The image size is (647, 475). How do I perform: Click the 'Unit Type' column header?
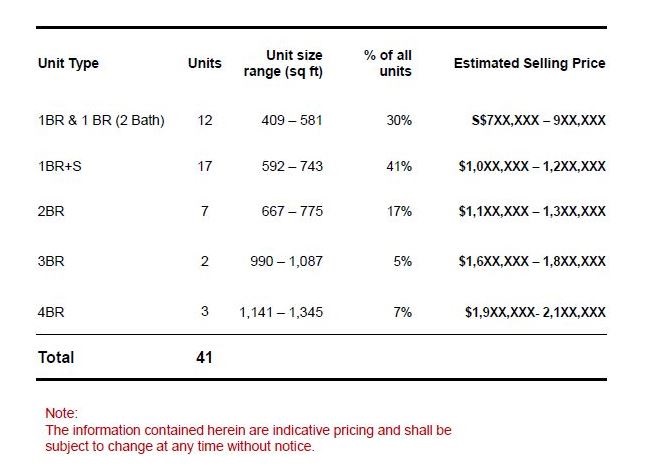(x=68, y=64)
